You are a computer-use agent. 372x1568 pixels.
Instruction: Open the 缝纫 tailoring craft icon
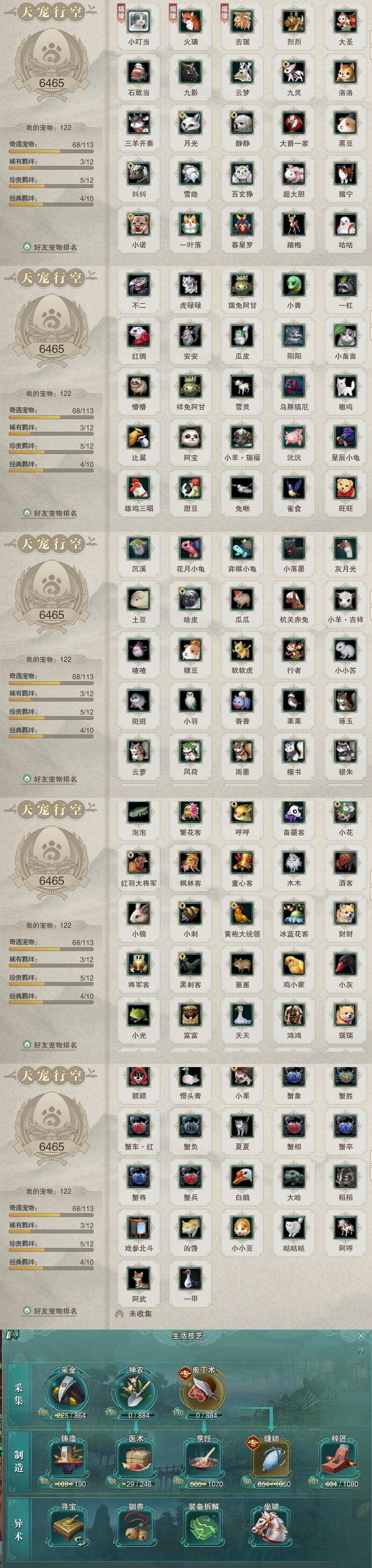(271, 1460)
